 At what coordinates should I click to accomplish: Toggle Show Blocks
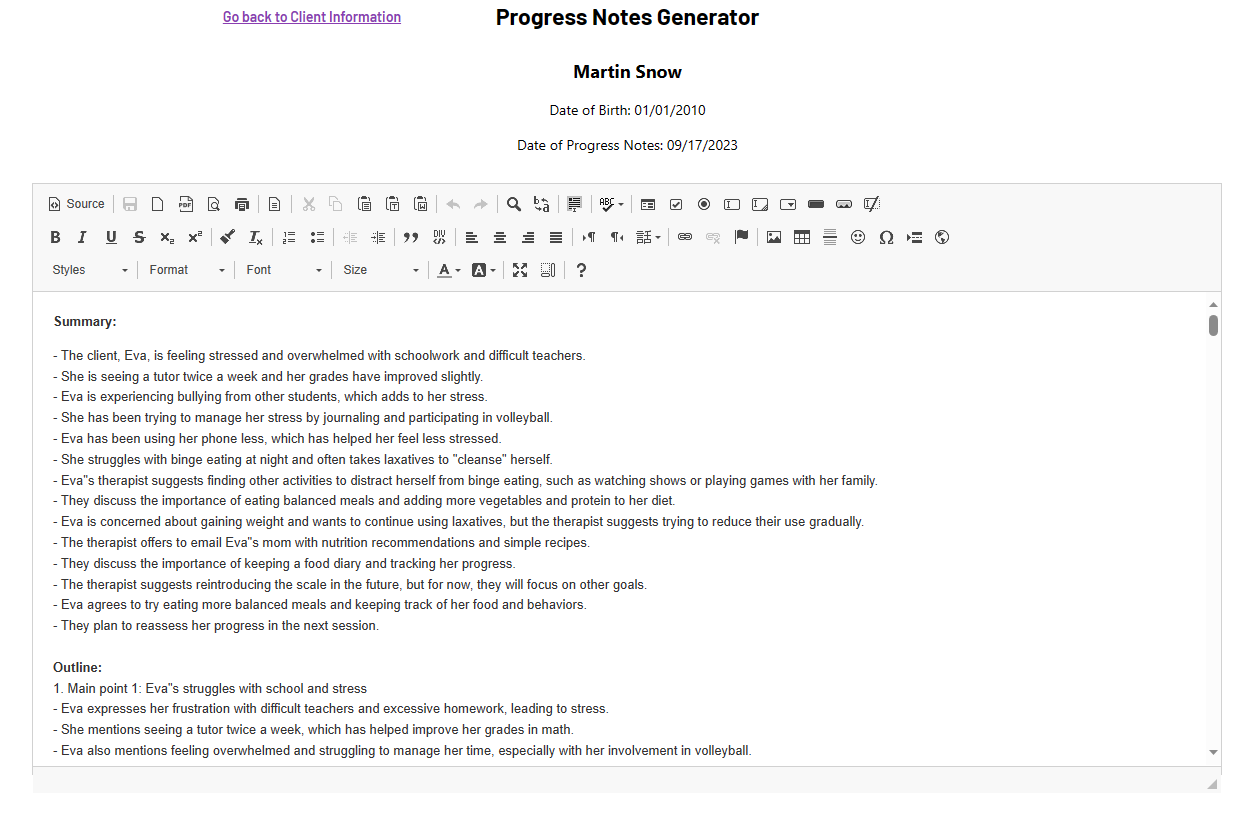pos(548,270)
